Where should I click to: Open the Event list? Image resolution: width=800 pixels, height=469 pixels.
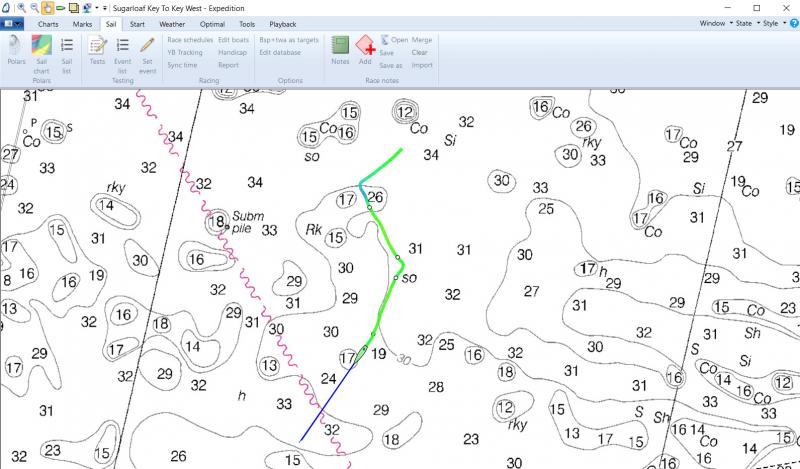(x=122, y=50)
